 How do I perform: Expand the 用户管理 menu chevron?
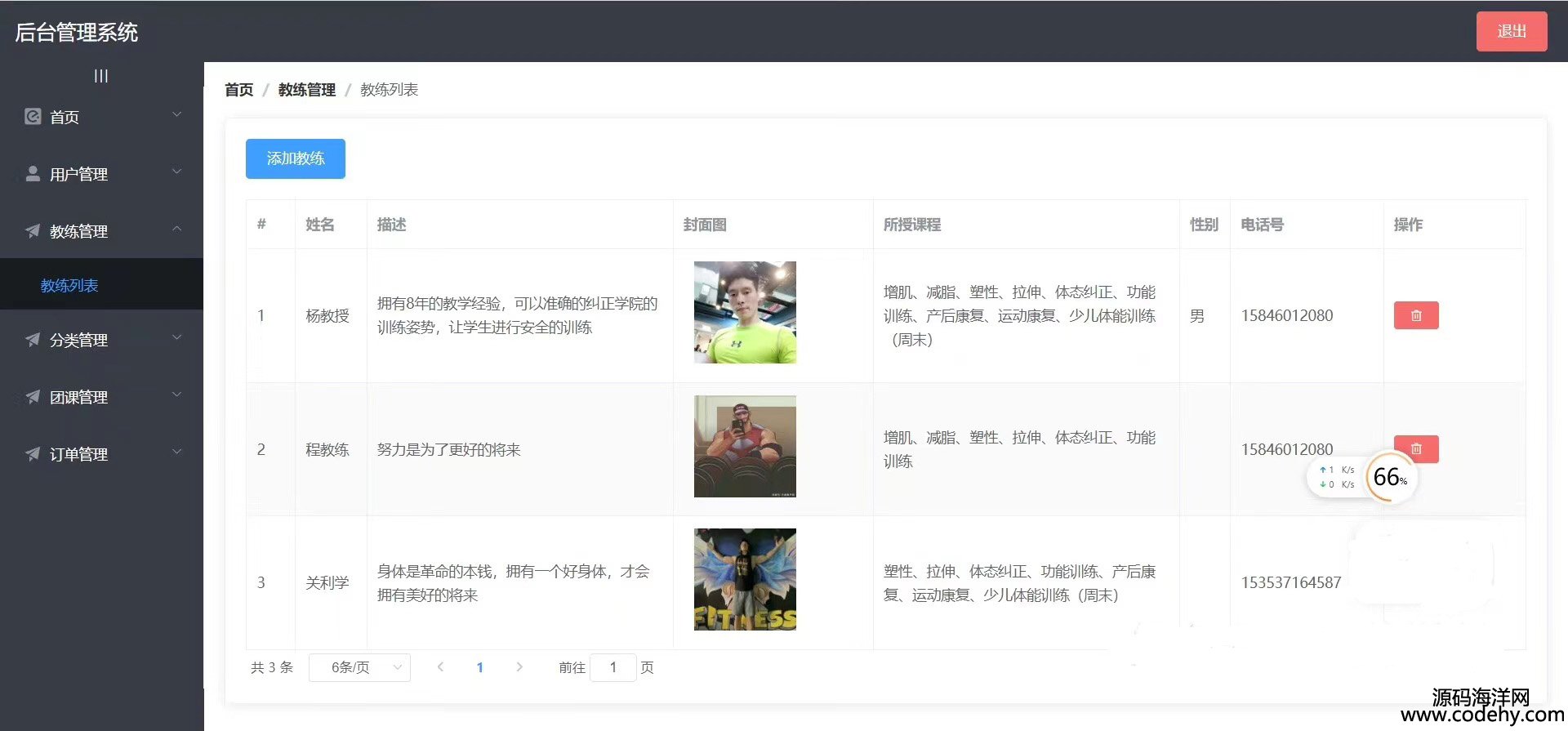click(x=176, y=172)
